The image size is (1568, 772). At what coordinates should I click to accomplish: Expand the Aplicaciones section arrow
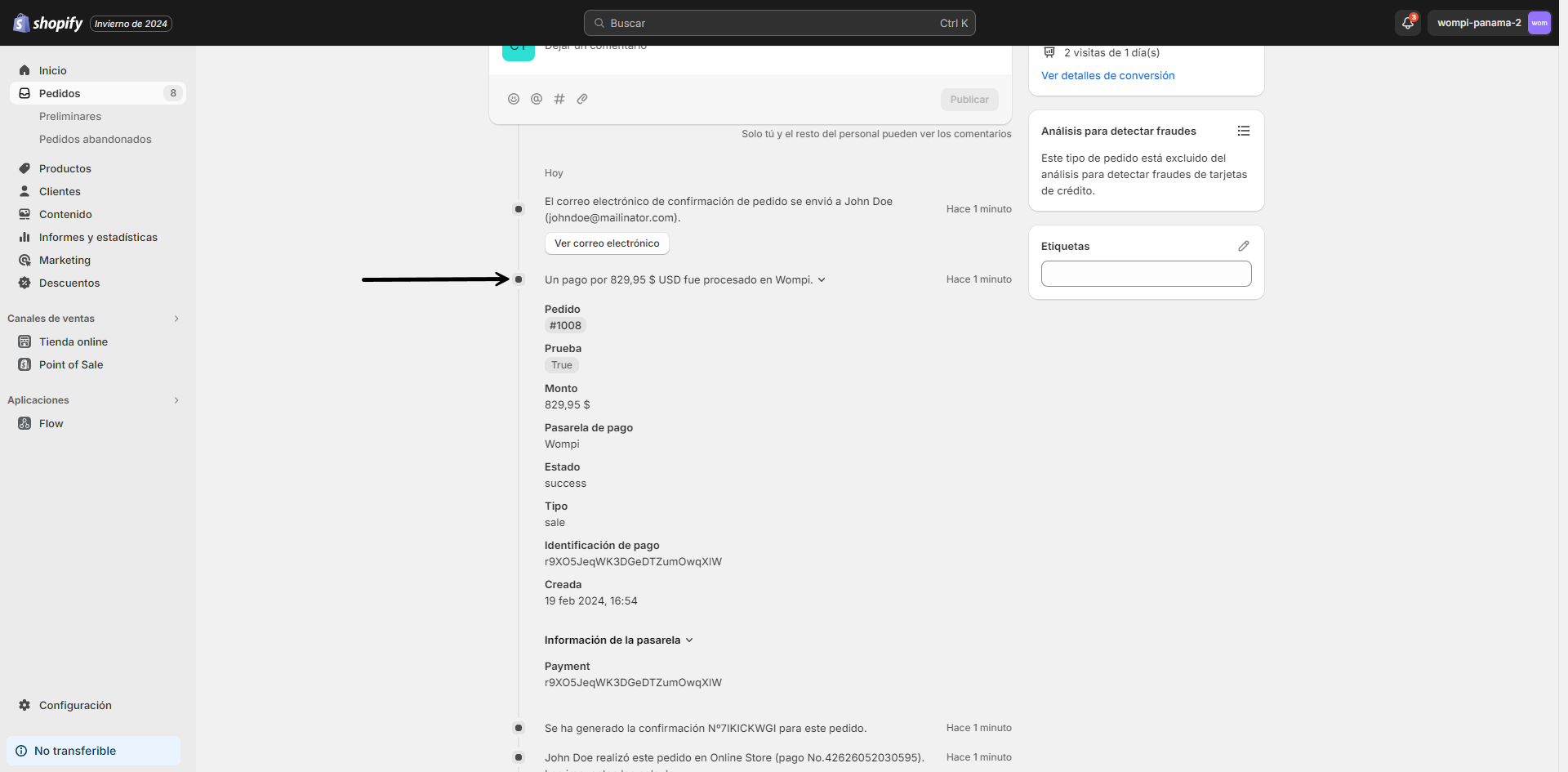(176, 399)
